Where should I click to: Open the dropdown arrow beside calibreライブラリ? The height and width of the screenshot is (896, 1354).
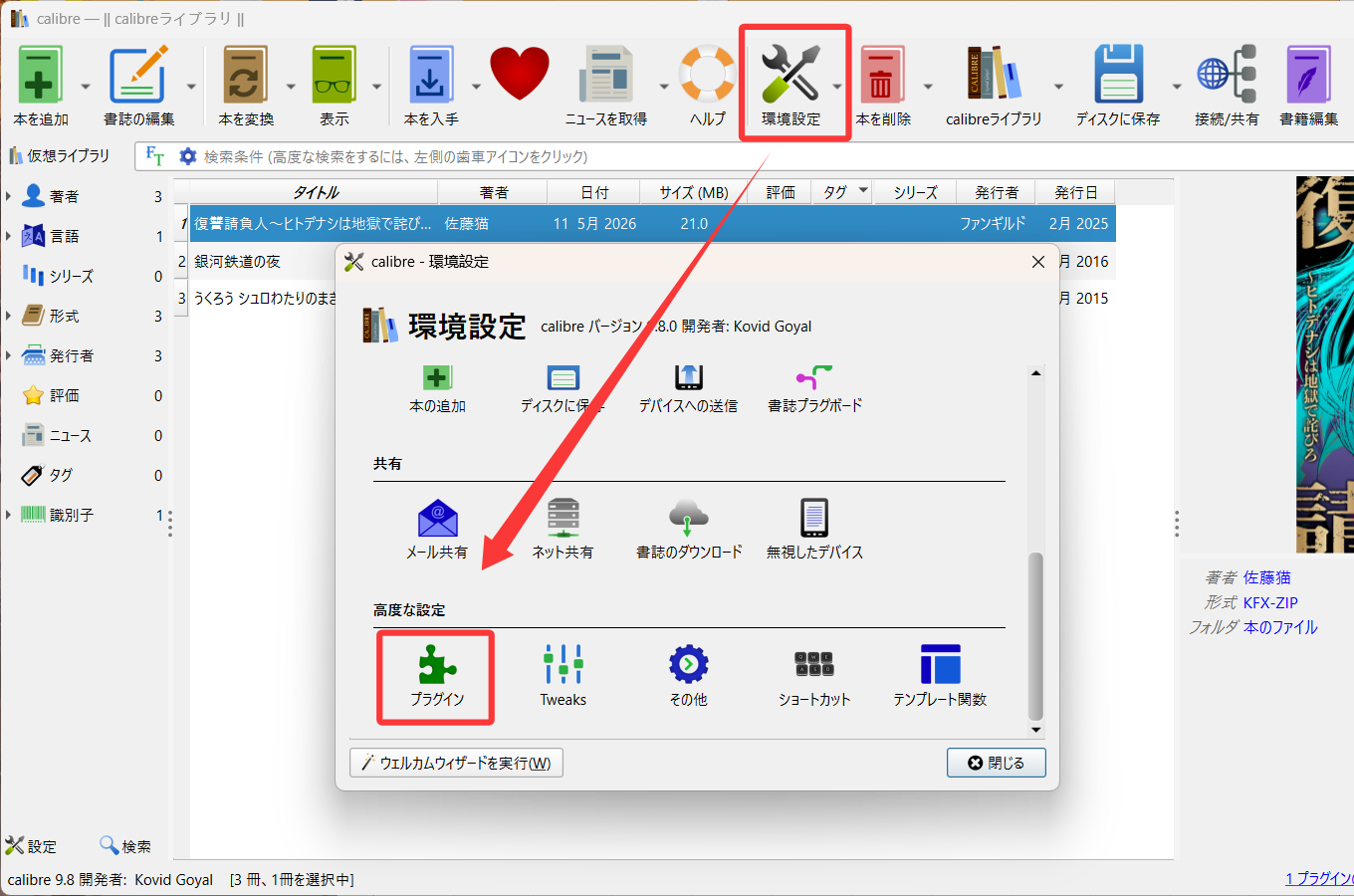(1058, 87)
